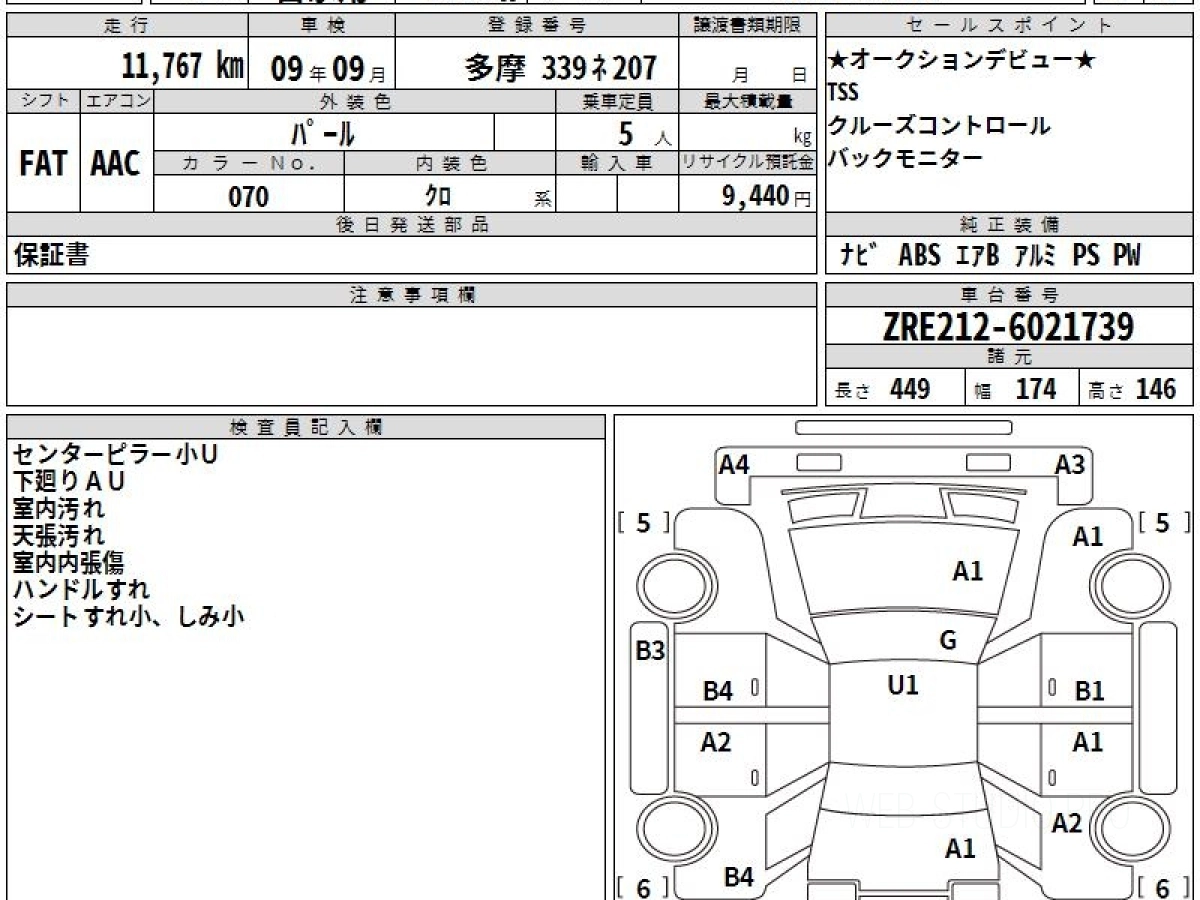The width and height of the screenshot is (1200, 900).
Task: Select the G mark on windshield
Action: [948, 641]
